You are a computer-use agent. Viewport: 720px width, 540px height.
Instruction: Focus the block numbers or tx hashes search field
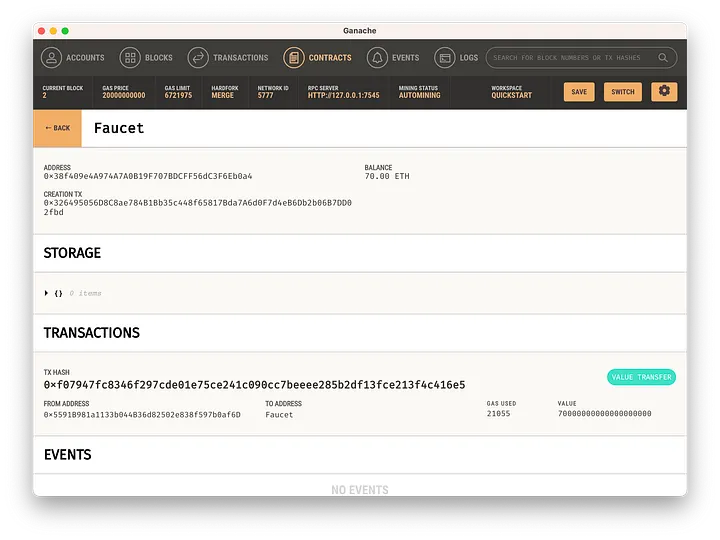tap(570, 58)
